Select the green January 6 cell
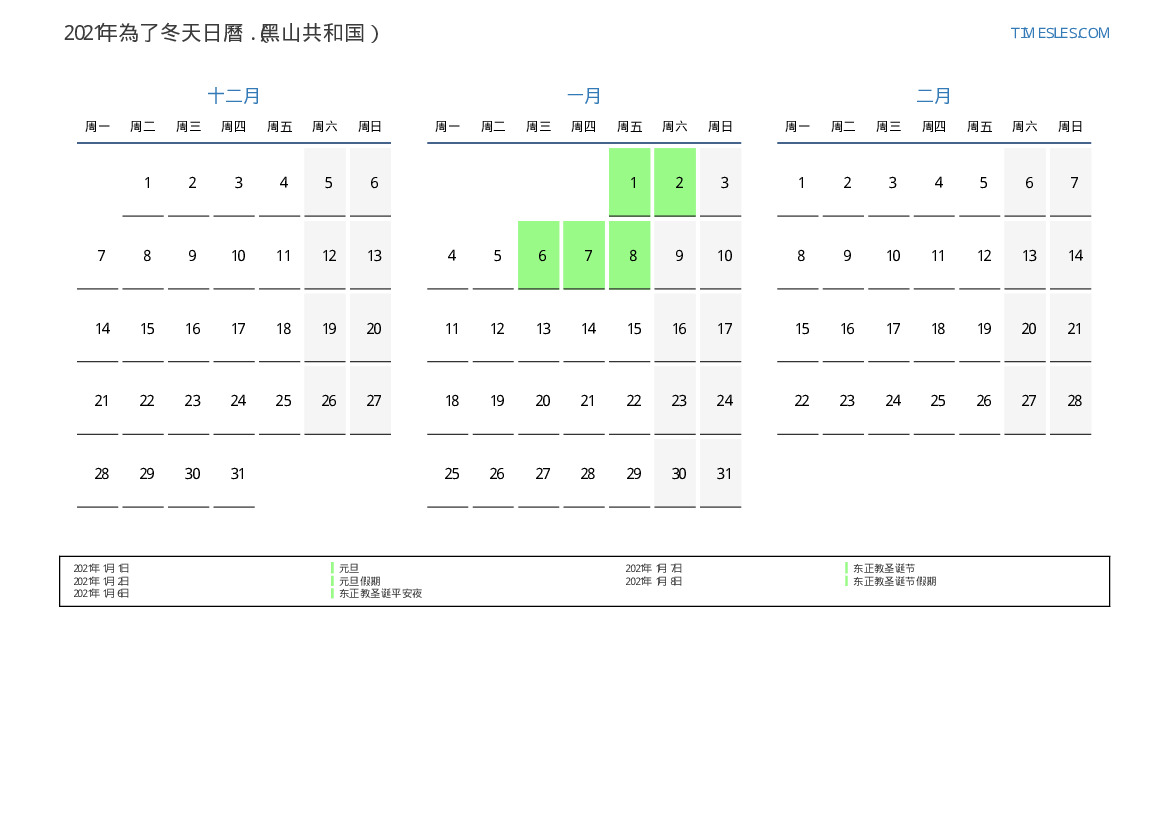Screen dimensions: 1169x827 point(539,255)
